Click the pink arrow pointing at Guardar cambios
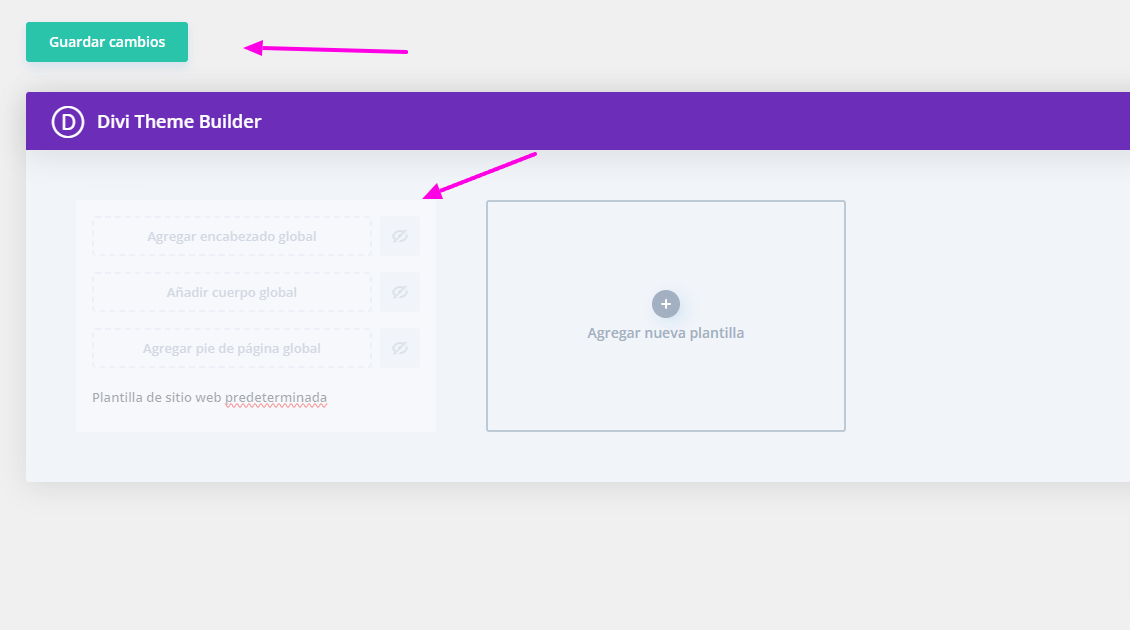This screenshot has height=630, width=1130. [326, 50]
